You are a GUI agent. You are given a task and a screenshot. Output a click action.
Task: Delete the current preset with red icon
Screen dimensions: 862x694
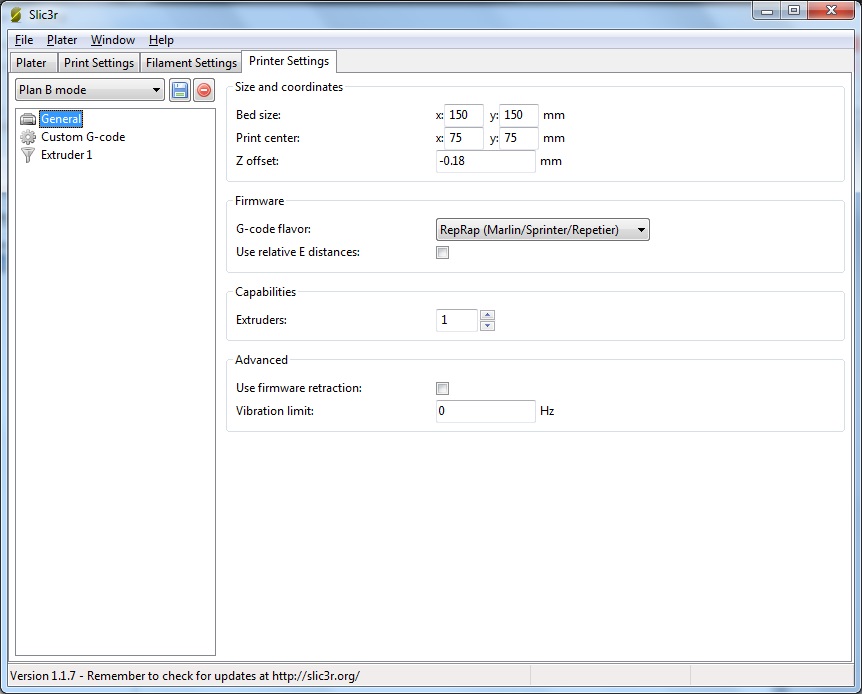coord(204,90)
